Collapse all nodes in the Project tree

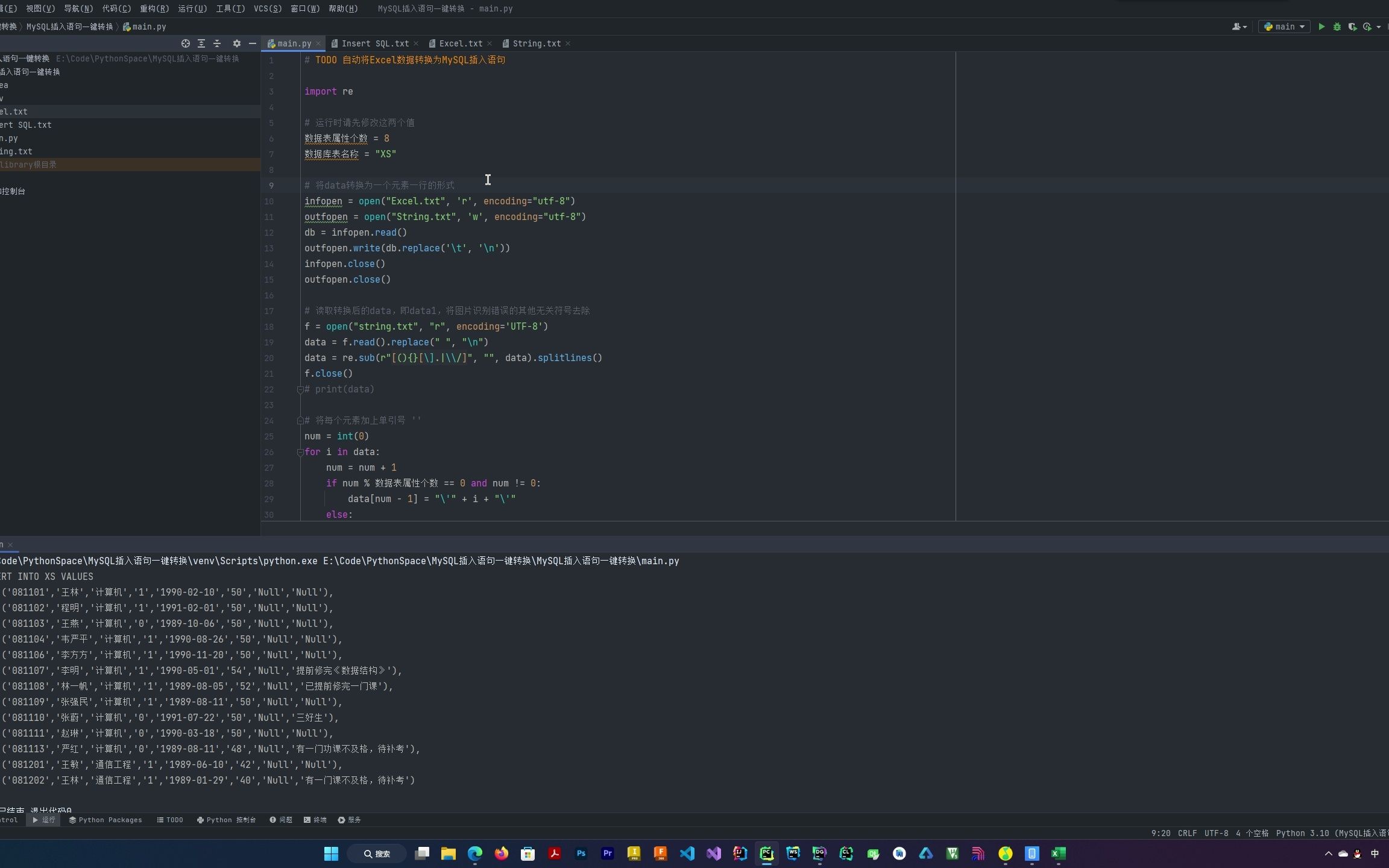click(216, 43)
